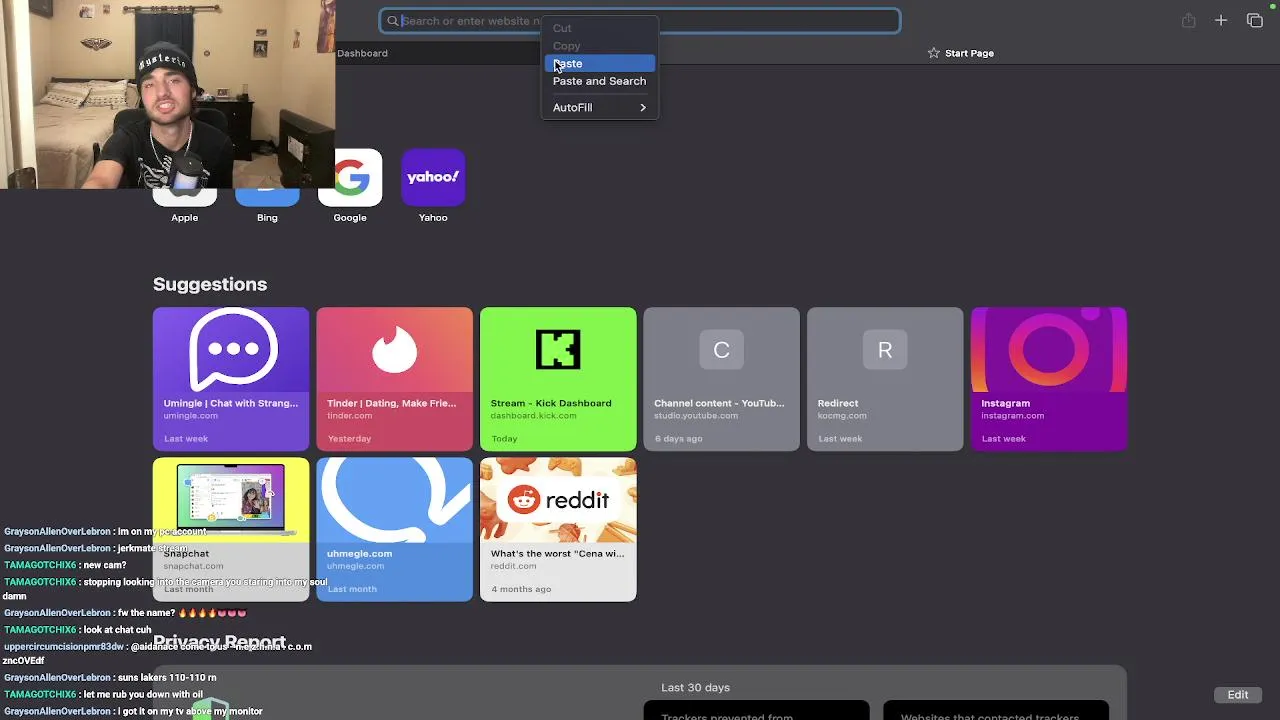Click Google label under icon

click(x=350, y=217)
